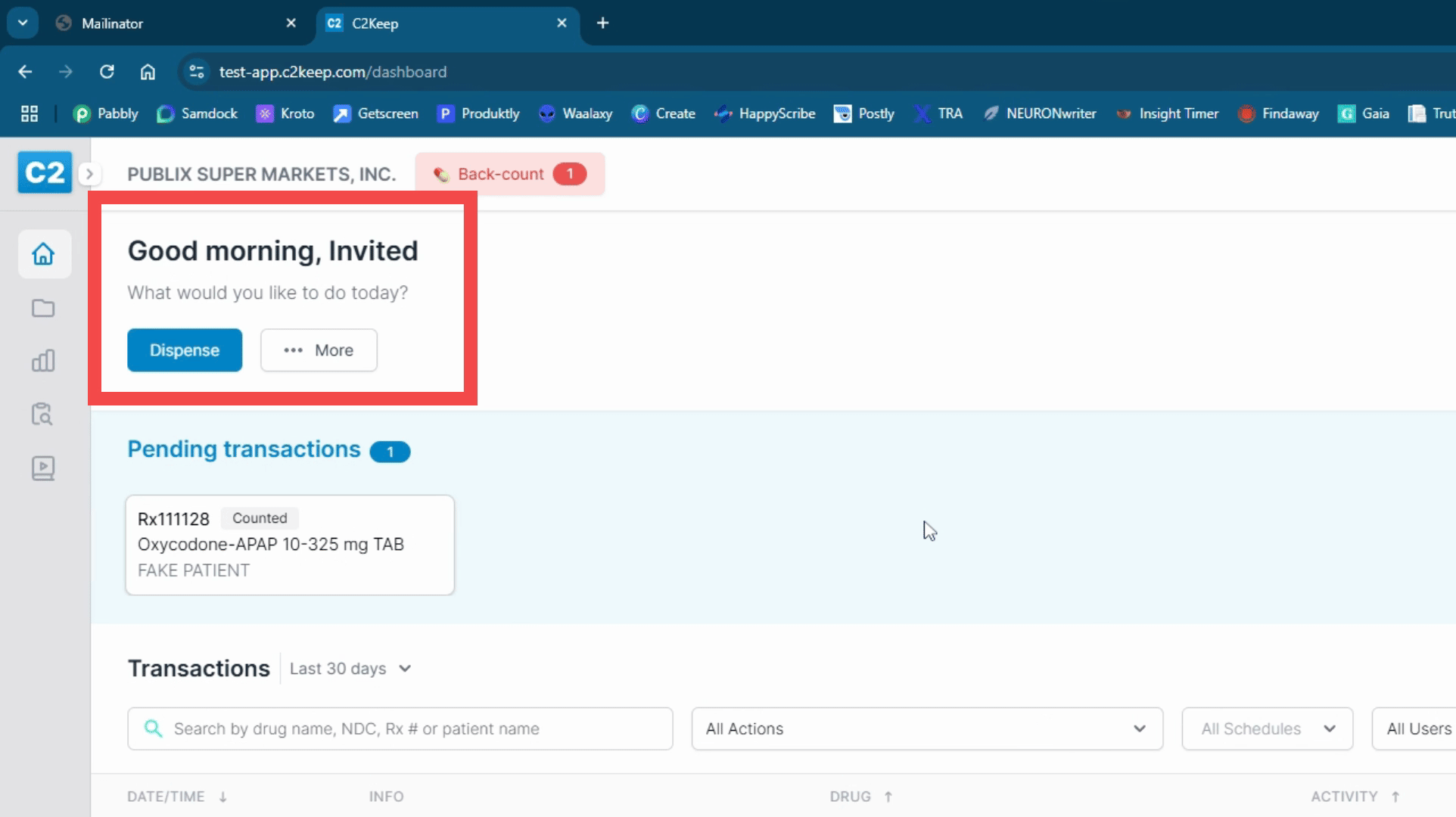Close the C2Keep tab
Viewport: 1456px width, 817px height.
tap(562, 23)
